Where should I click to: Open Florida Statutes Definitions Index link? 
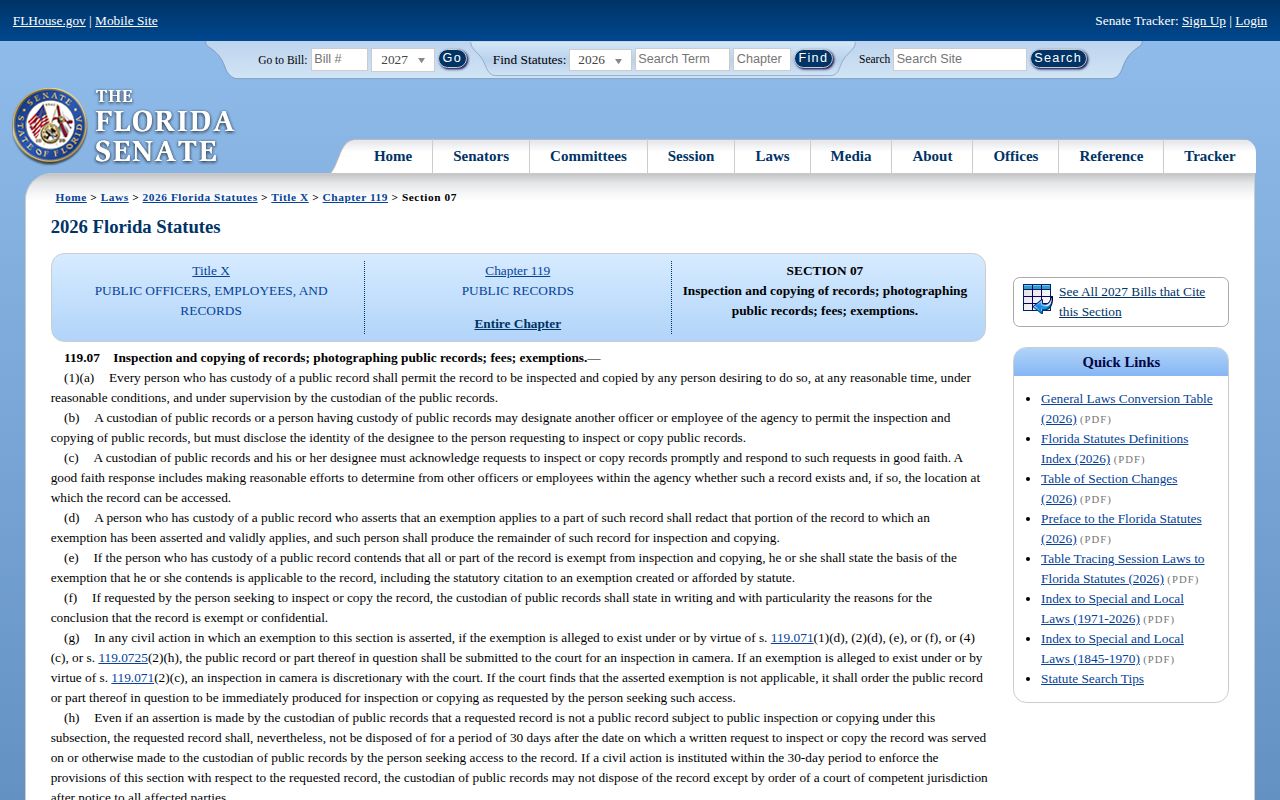(1114, 448)
